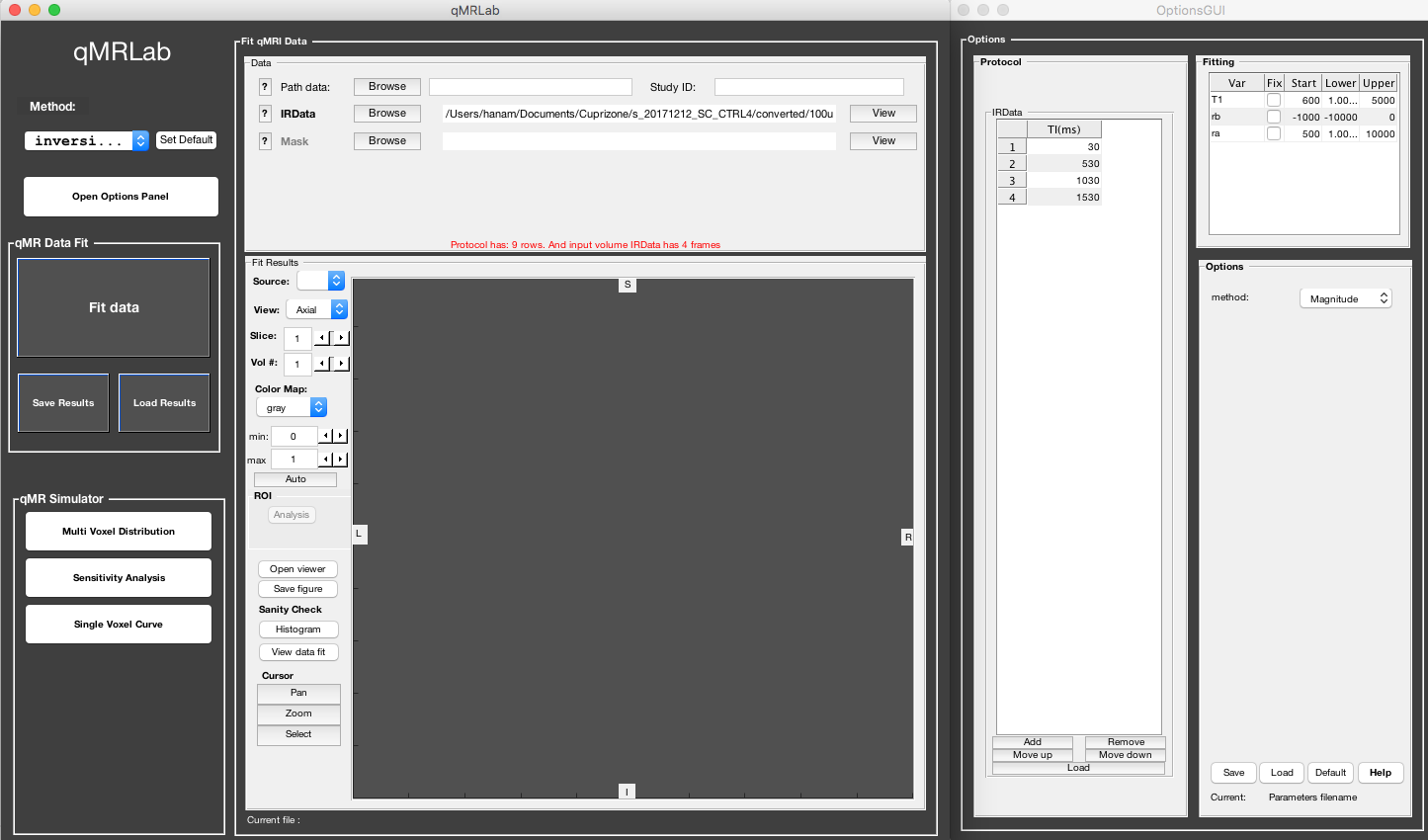Decrease Slice with left arrow
The image size is (1428, 840).
[x=321, y=338]
